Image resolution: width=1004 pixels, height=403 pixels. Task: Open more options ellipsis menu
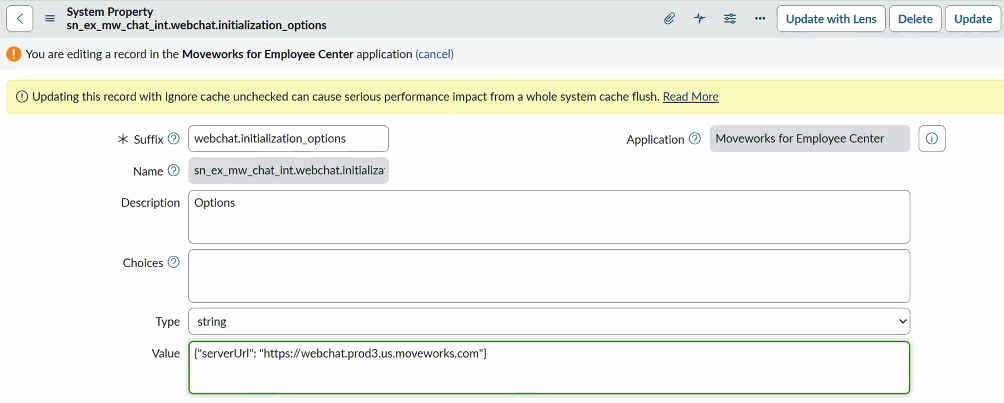point(760,19)
